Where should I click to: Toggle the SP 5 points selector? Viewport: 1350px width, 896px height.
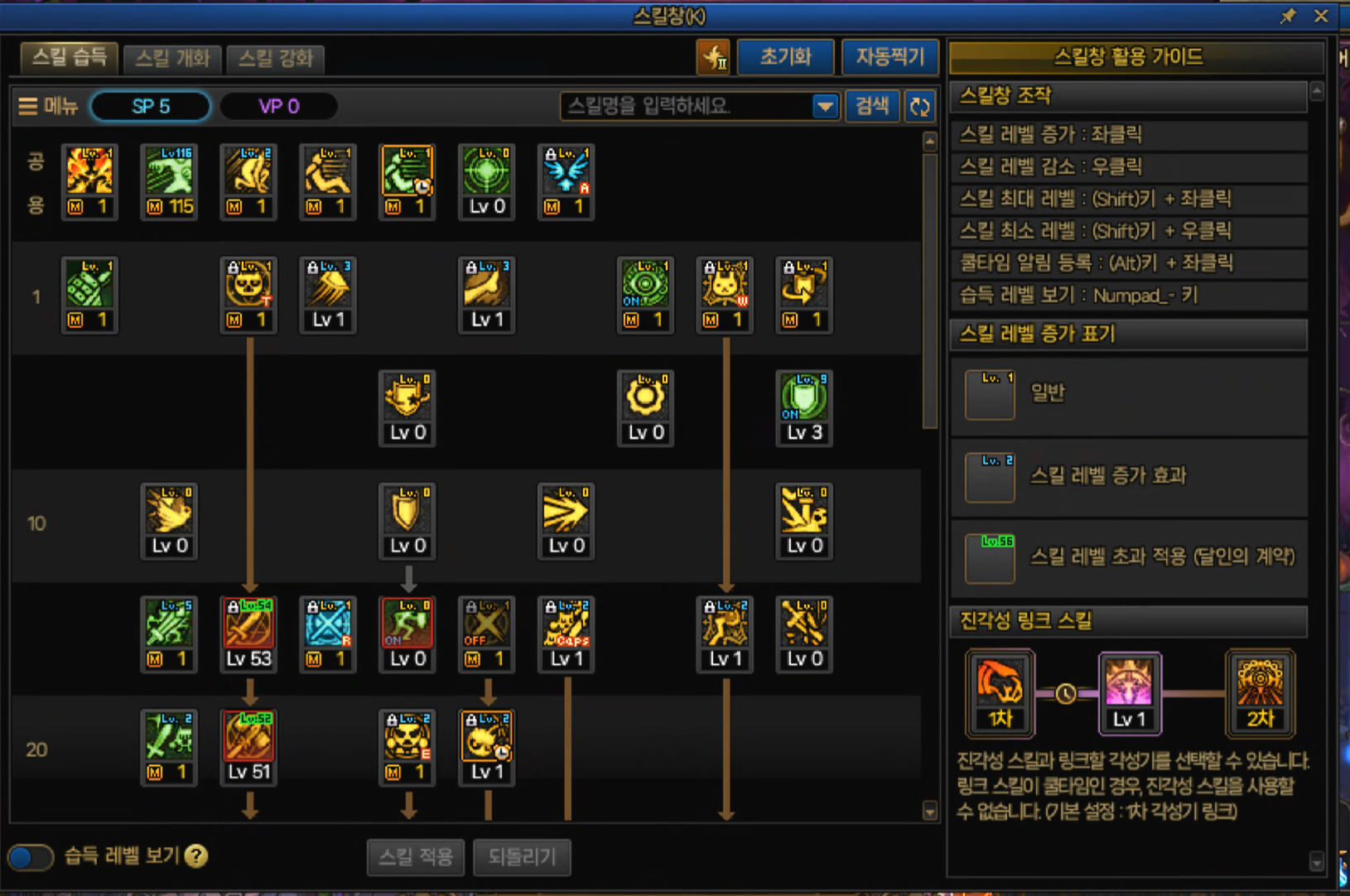151,106
